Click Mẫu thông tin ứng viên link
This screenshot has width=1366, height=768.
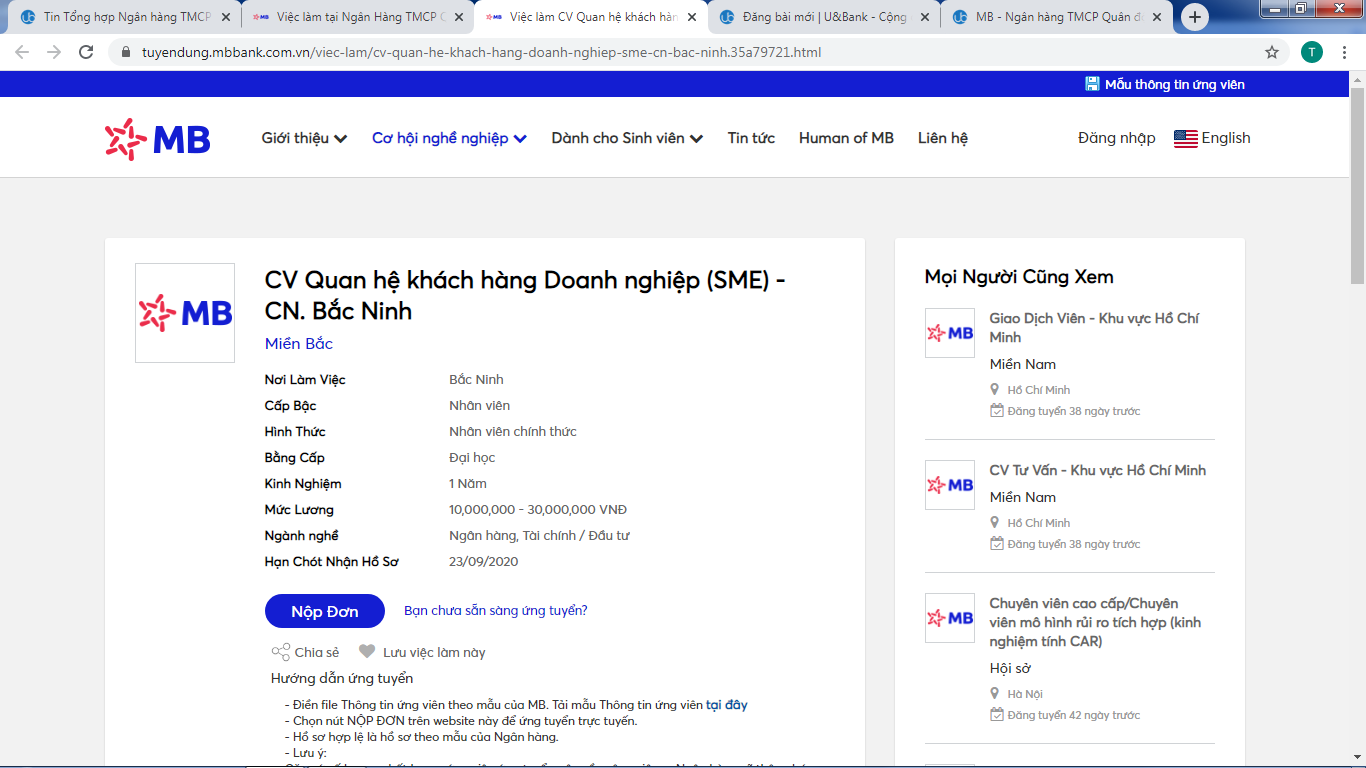point(1175,84)
